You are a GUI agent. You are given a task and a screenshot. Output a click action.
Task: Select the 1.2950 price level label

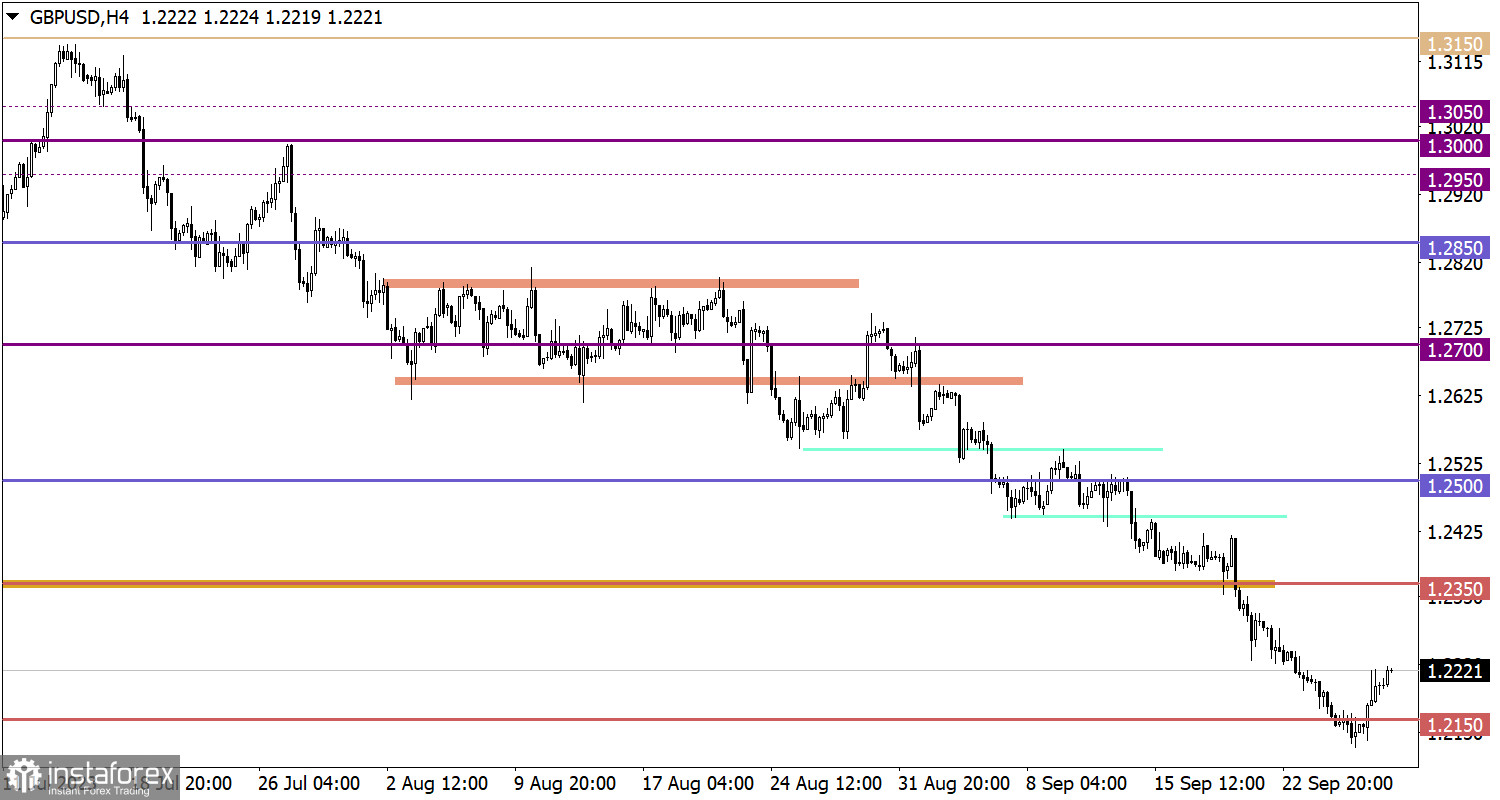click(1456, 180)
